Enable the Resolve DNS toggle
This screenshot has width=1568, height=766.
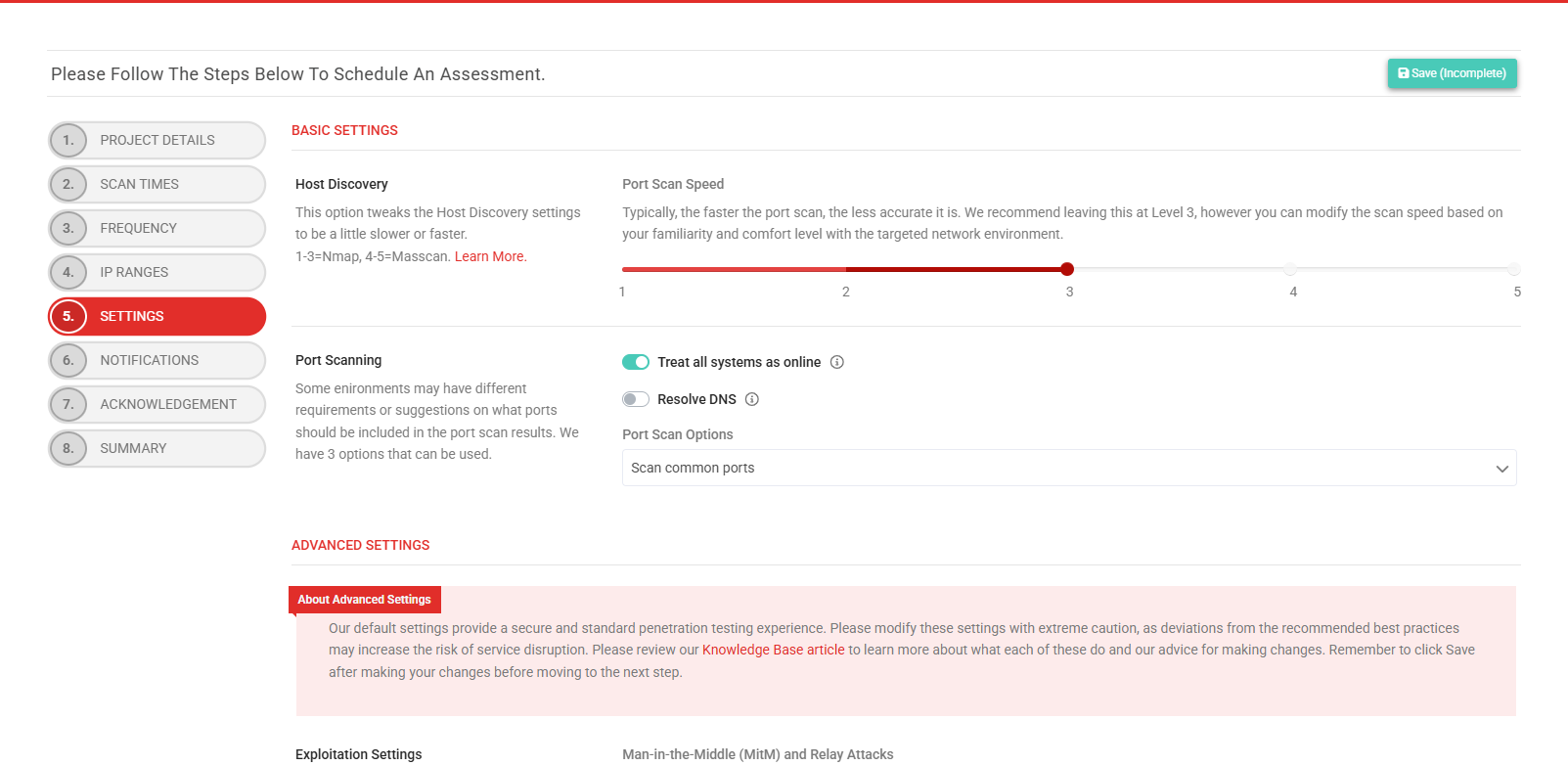pos(636,399)
